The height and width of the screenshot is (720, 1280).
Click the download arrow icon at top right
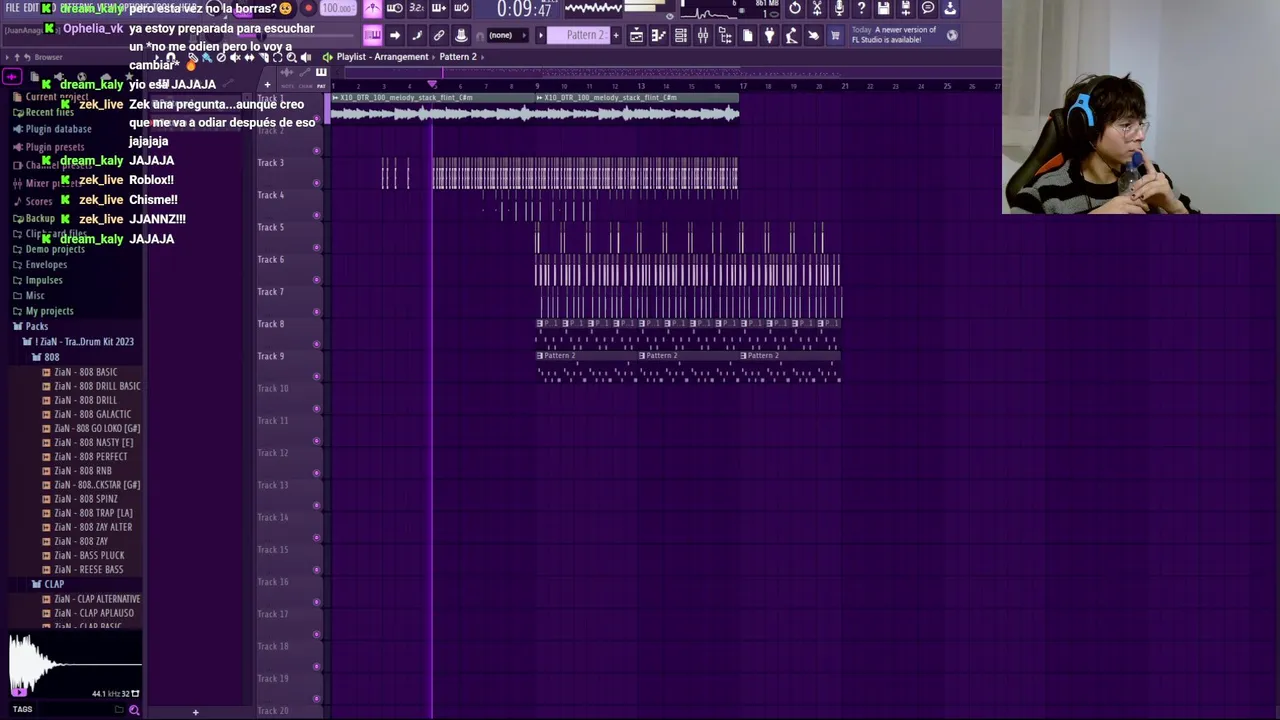[x=950, y=8]
